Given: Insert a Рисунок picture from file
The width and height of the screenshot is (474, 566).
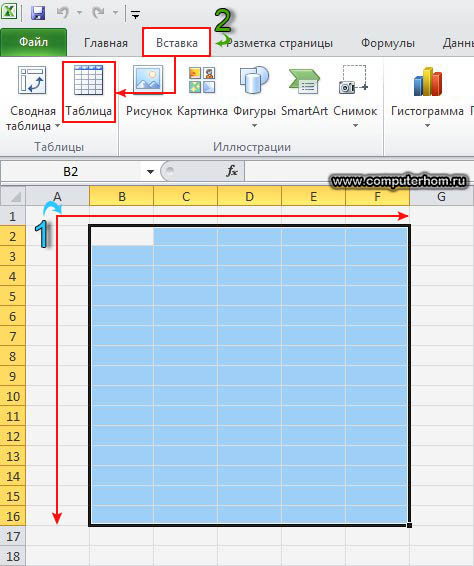Looking at the screenshot, I should pos(149,92).
